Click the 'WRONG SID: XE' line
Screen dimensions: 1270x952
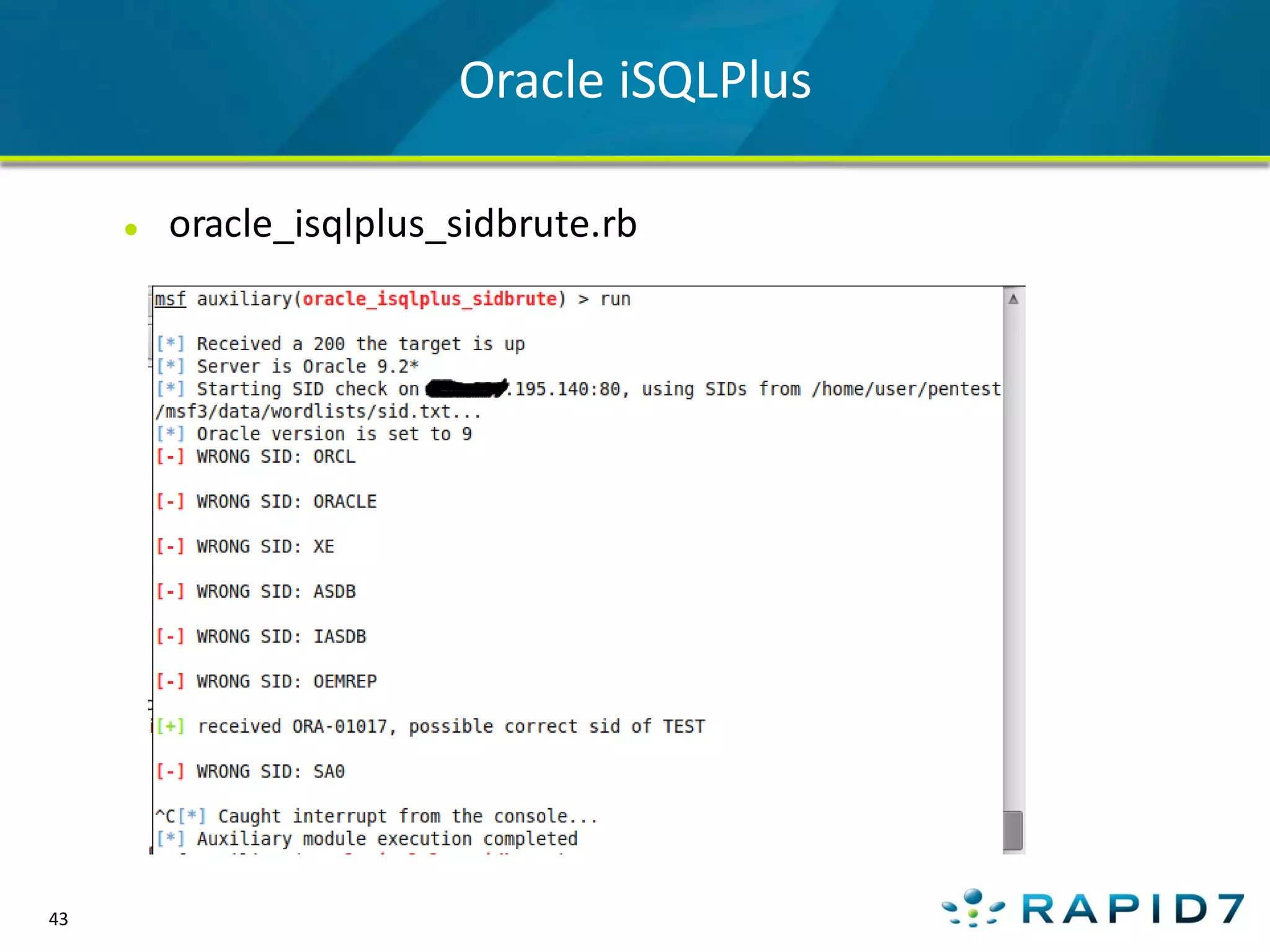point(245,547)
